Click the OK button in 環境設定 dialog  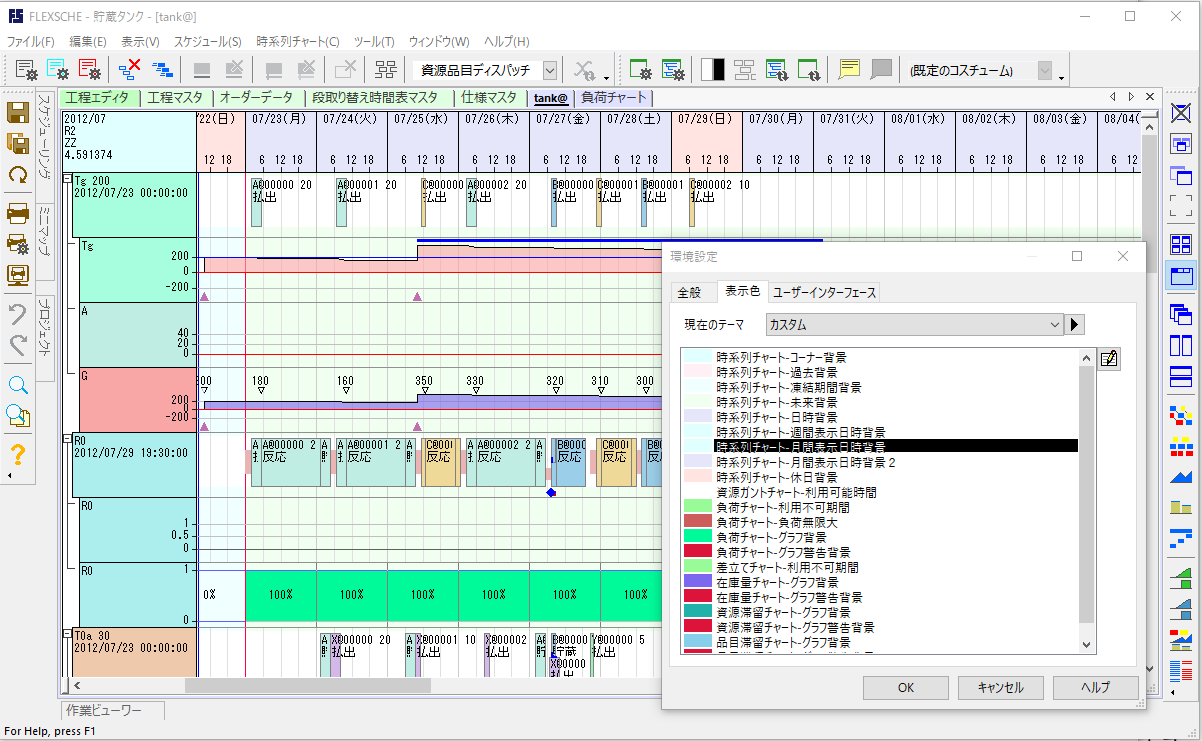[x=905, y=687]
